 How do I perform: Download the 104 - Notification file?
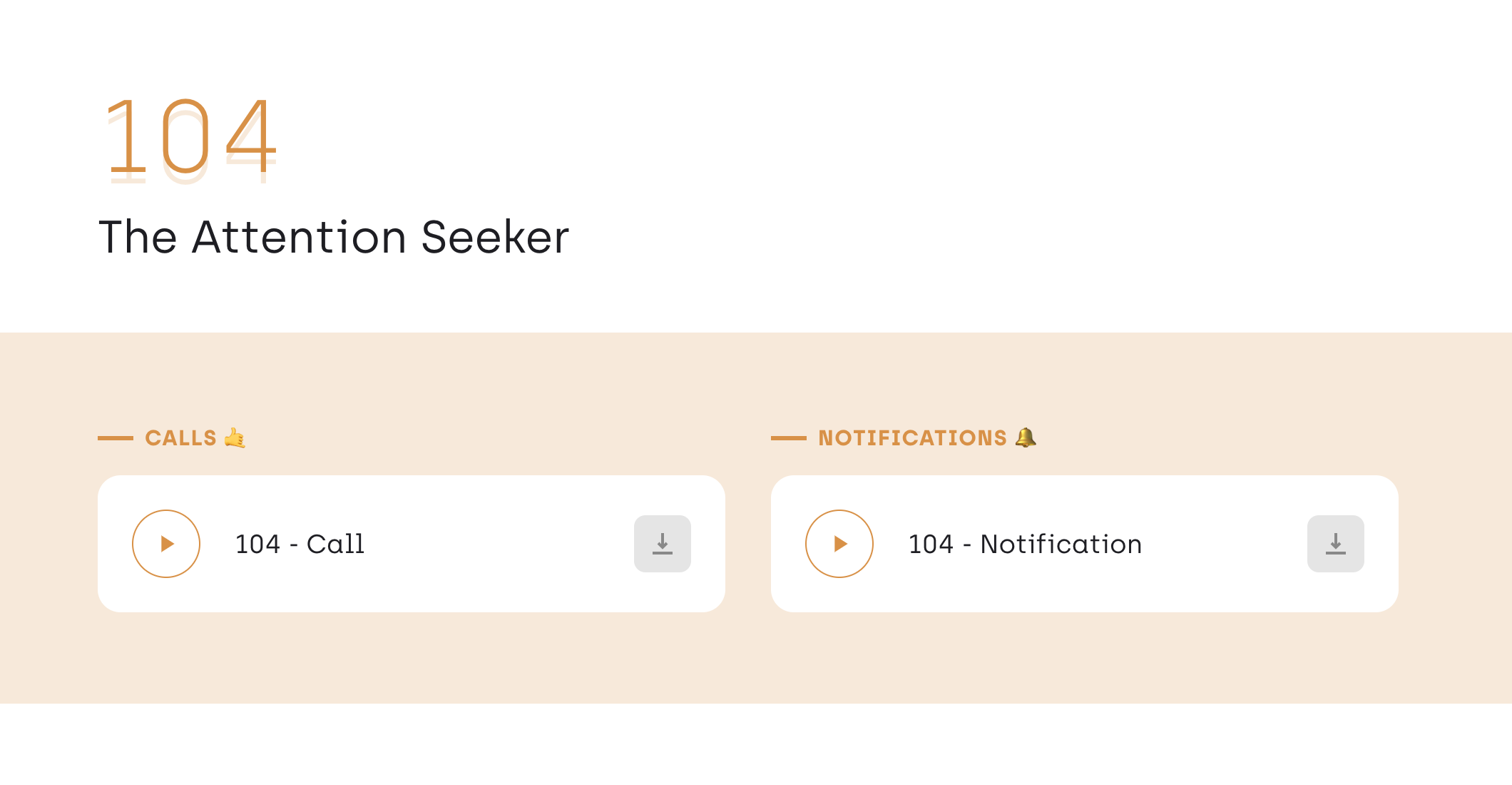(1336, 544)
